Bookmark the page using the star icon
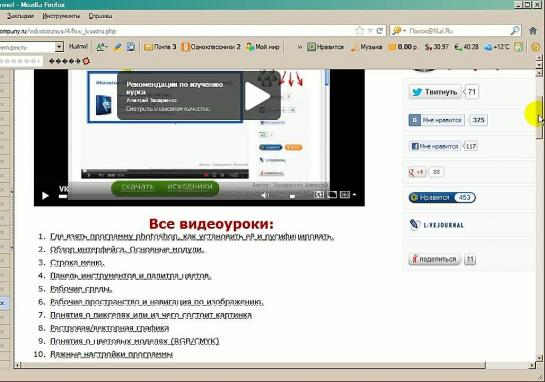Viewport: 545px width, 382px height. (x=359, y=31)
